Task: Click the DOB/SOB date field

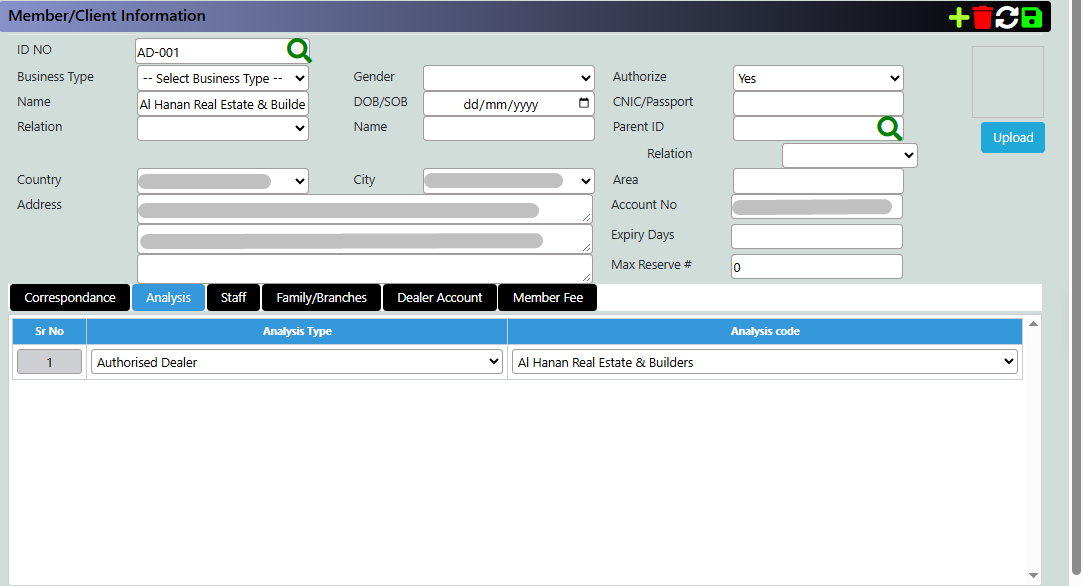Action: tap(508, 104)
